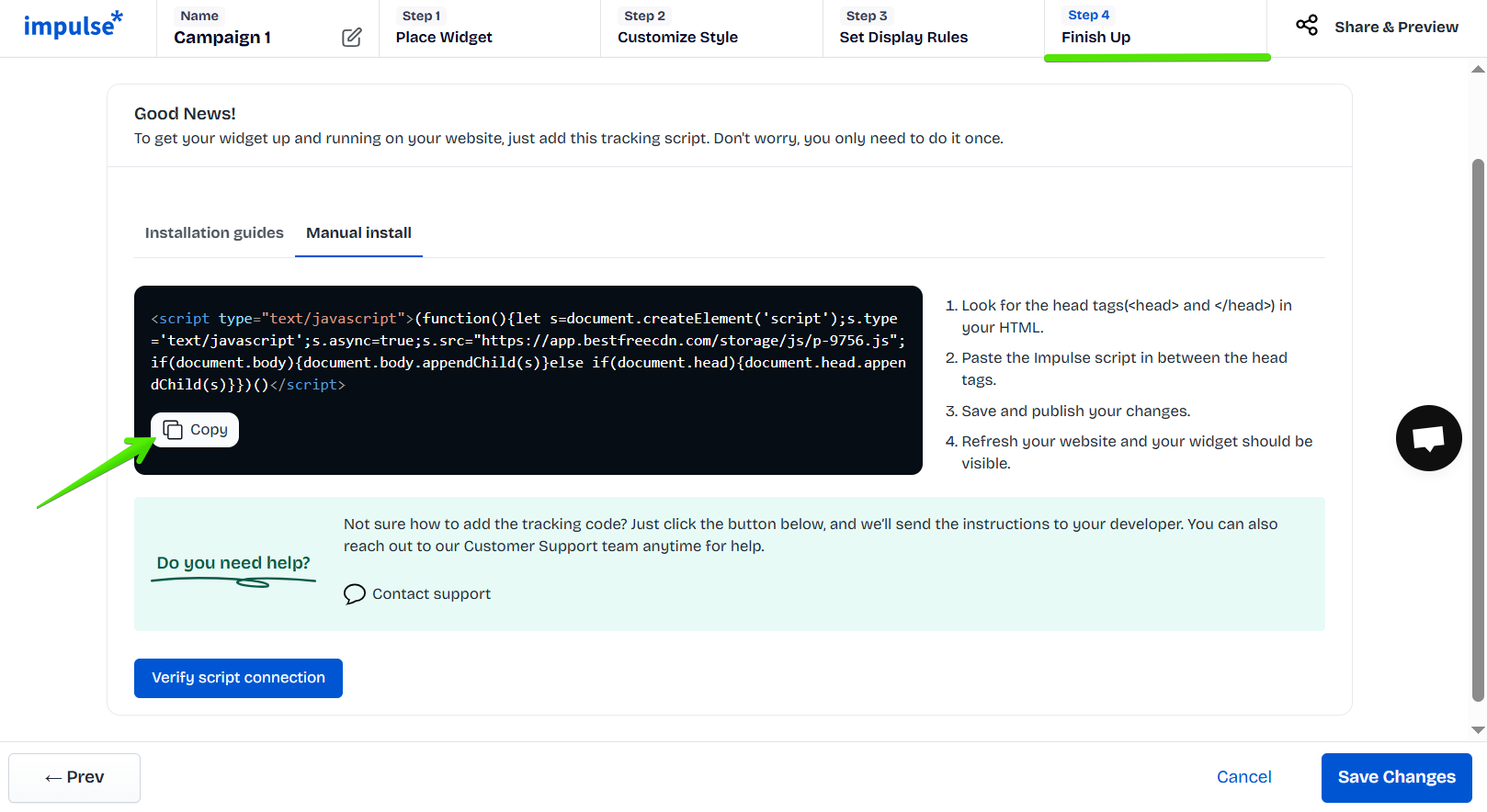
Task: Go back with Prev button
Action: pos(74,778)
